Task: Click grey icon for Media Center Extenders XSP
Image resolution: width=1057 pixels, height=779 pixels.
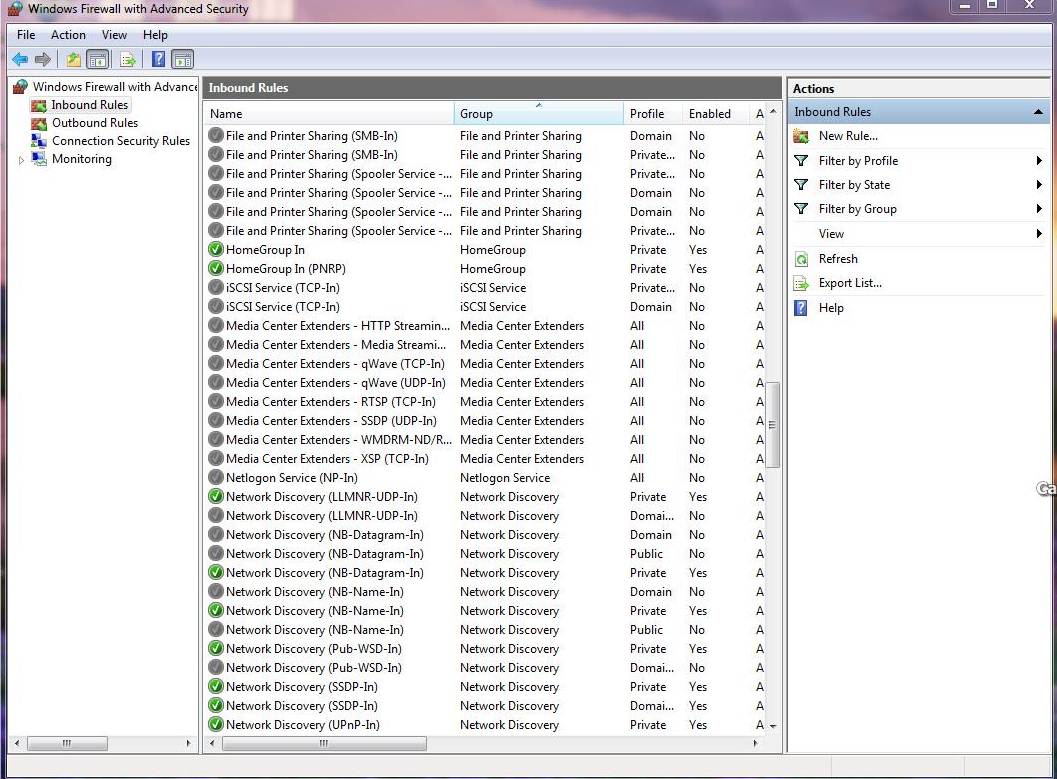Action: pyautogui.click(x=216, y=458)
